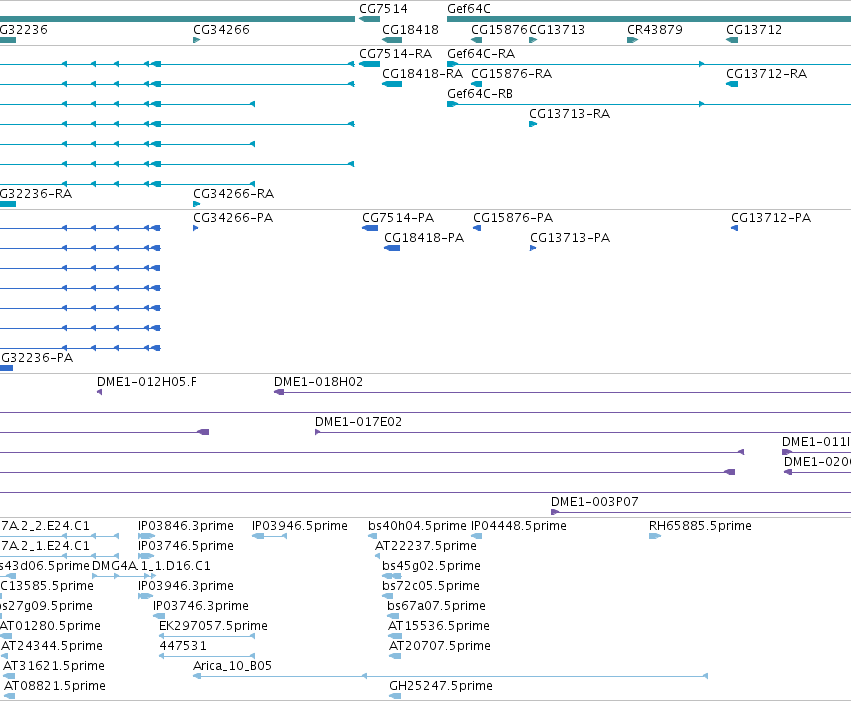Click the CG13712 gene label

[x=754, y=29]
